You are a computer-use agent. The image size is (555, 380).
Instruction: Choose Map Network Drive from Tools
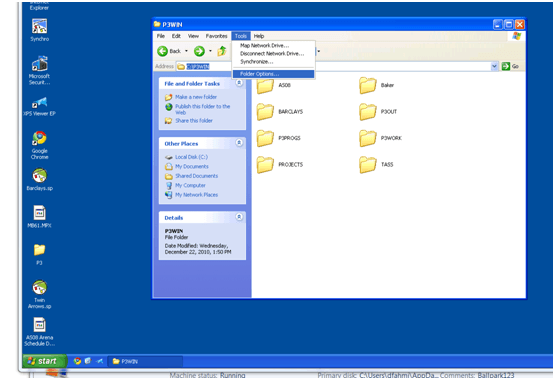pos(273,46)
